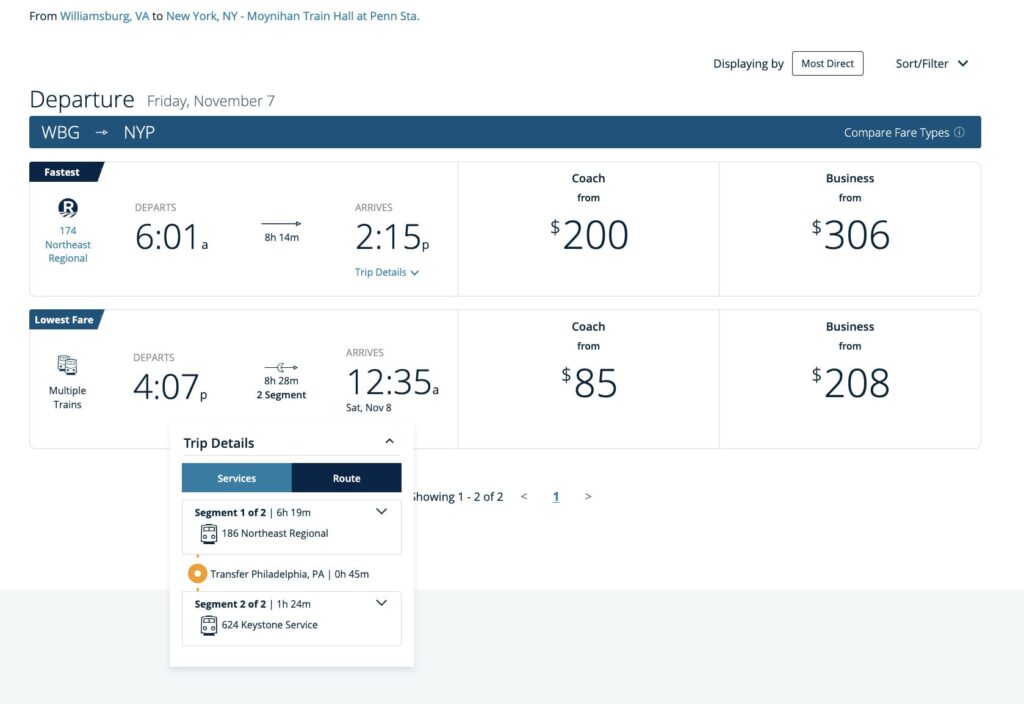1024x704 pixels.
Task: Go to next results page arrow
Action: (588, 497)
